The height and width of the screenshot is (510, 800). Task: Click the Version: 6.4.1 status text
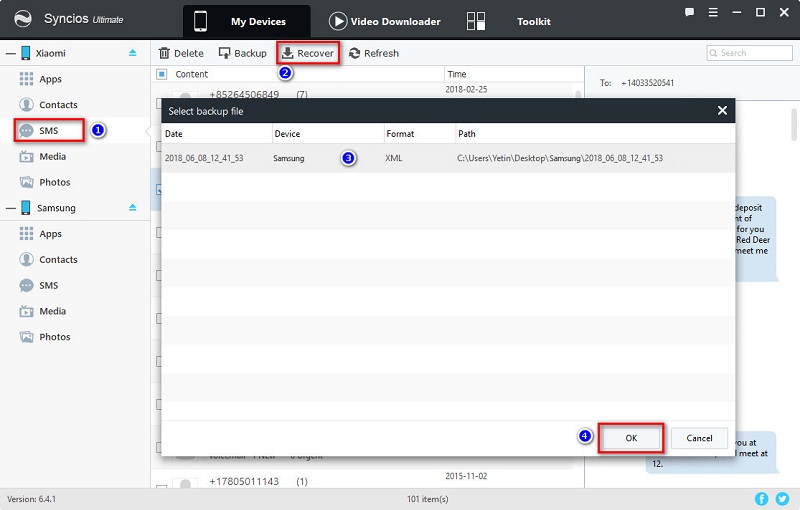point(32,499)
